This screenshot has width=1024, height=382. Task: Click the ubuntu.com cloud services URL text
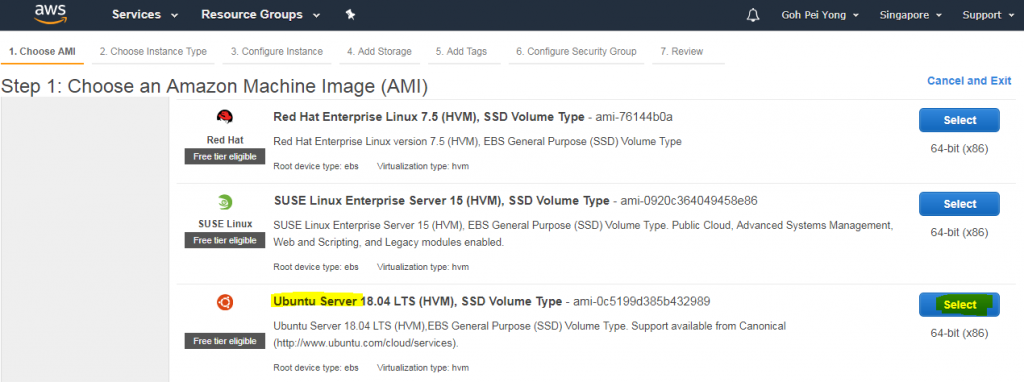point(366,343)
